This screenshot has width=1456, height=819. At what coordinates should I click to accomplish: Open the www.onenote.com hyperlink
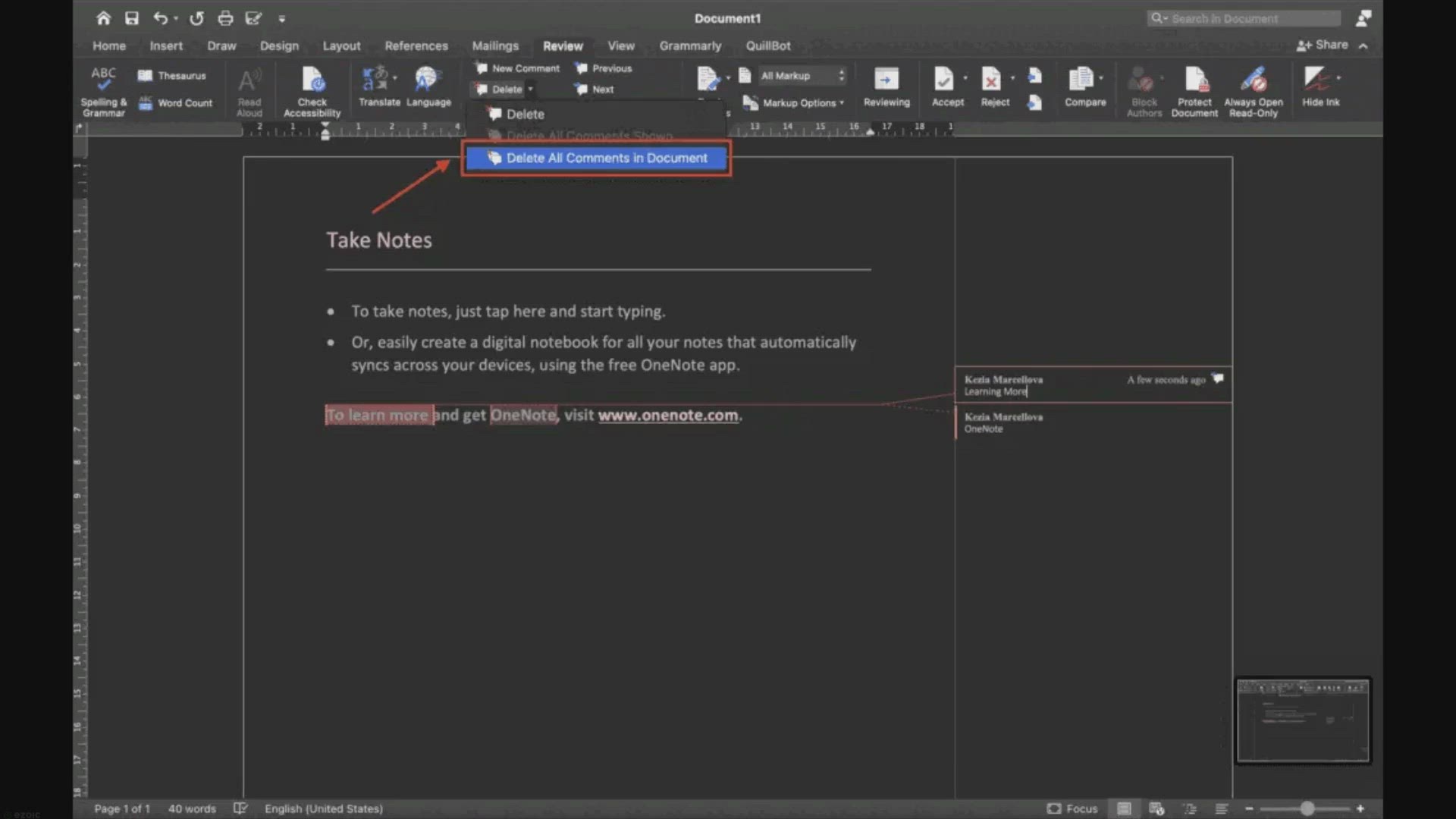pos(667,416)
